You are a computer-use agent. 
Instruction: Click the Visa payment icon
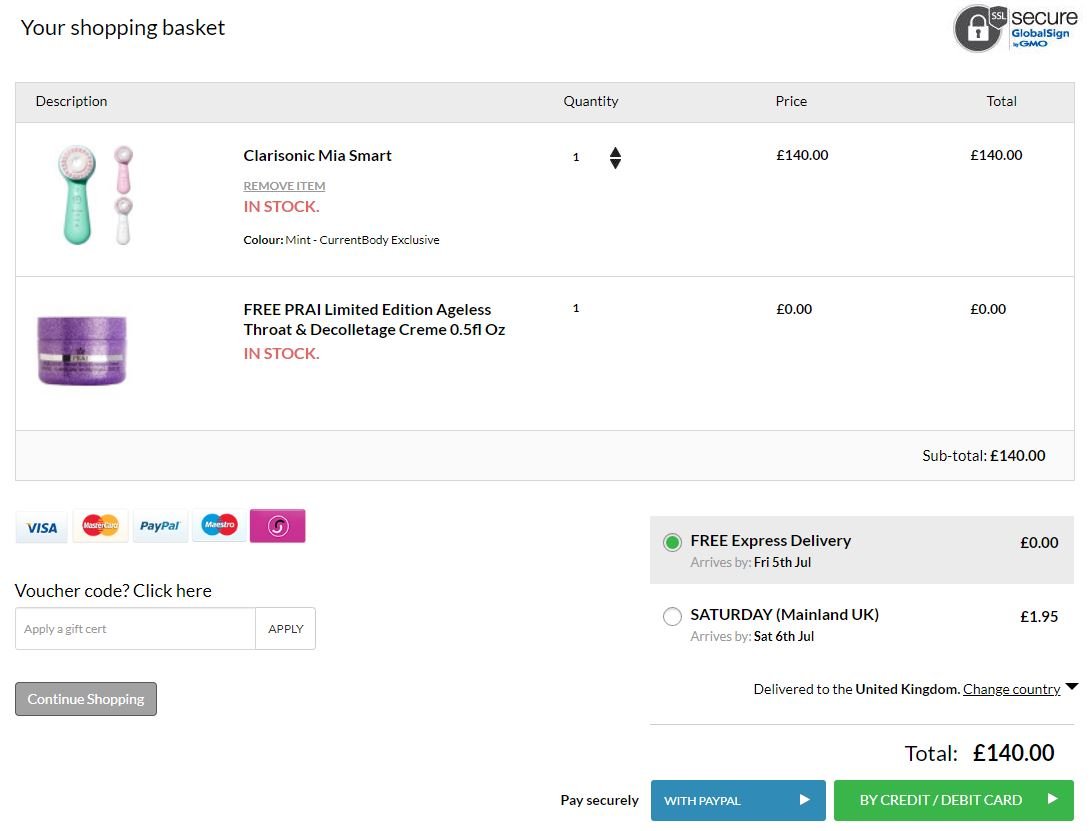coord(42,527)
